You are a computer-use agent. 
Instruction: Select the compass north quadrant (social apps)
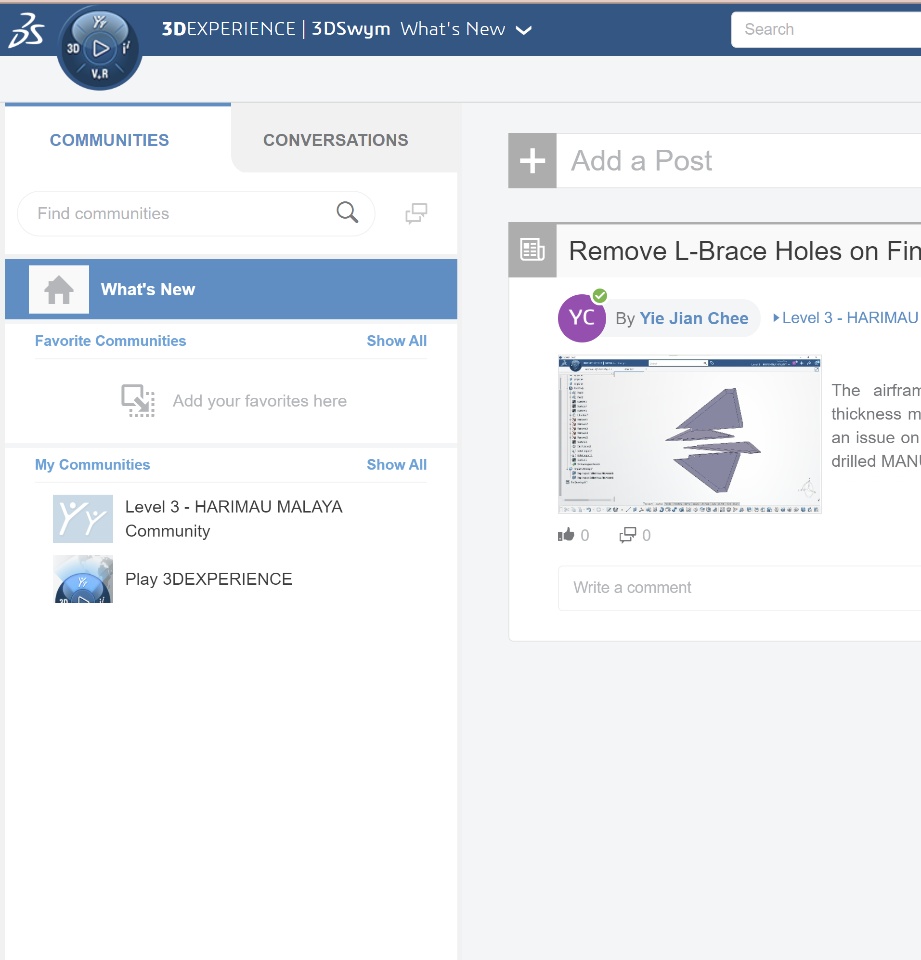pos(100,23)
